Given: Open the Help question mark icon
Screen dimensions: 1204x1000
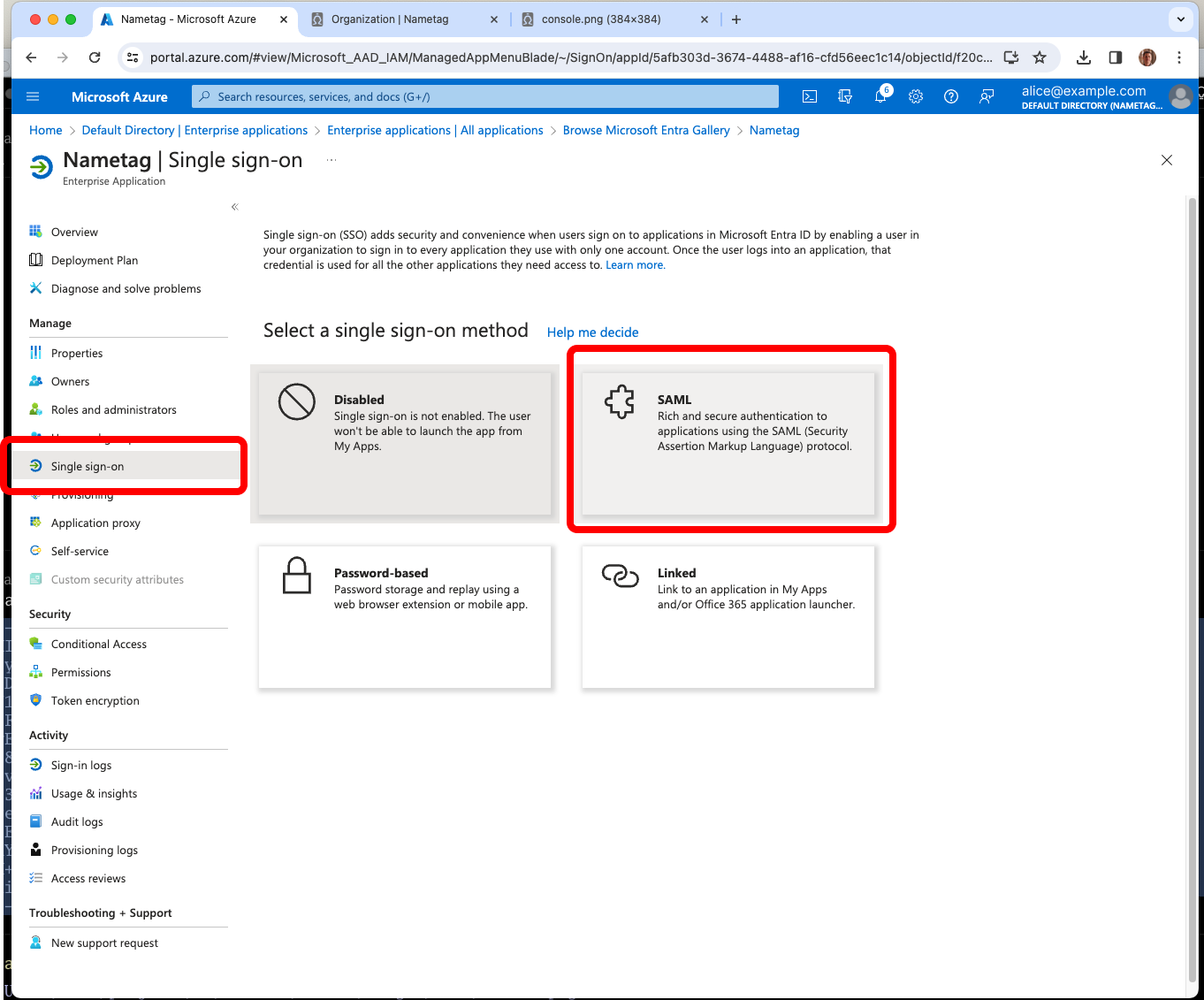Looking at the screenshot, I should (951, 96).
